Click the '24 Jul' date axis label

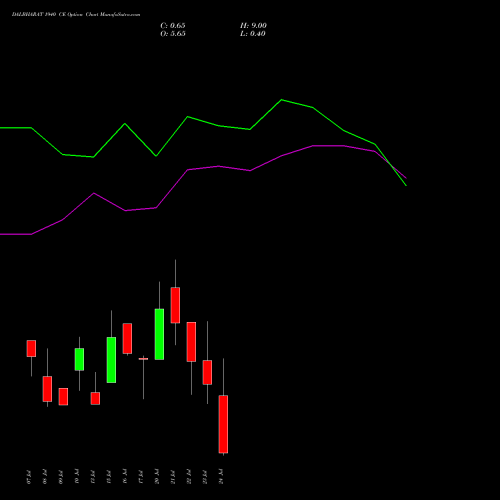point(221,477)
